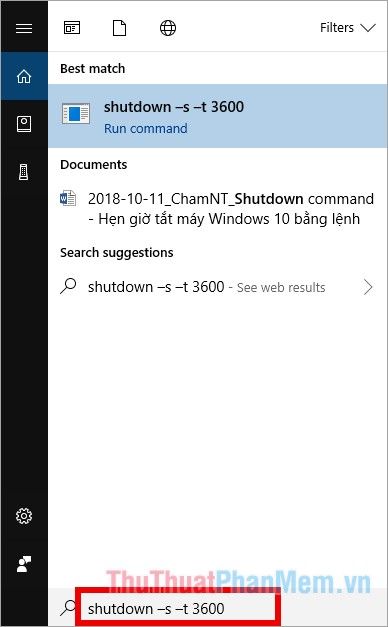Run the shutdown –s –t 3600 best match
Viewport: 388px width, 627px height.
tap(218, 116)
